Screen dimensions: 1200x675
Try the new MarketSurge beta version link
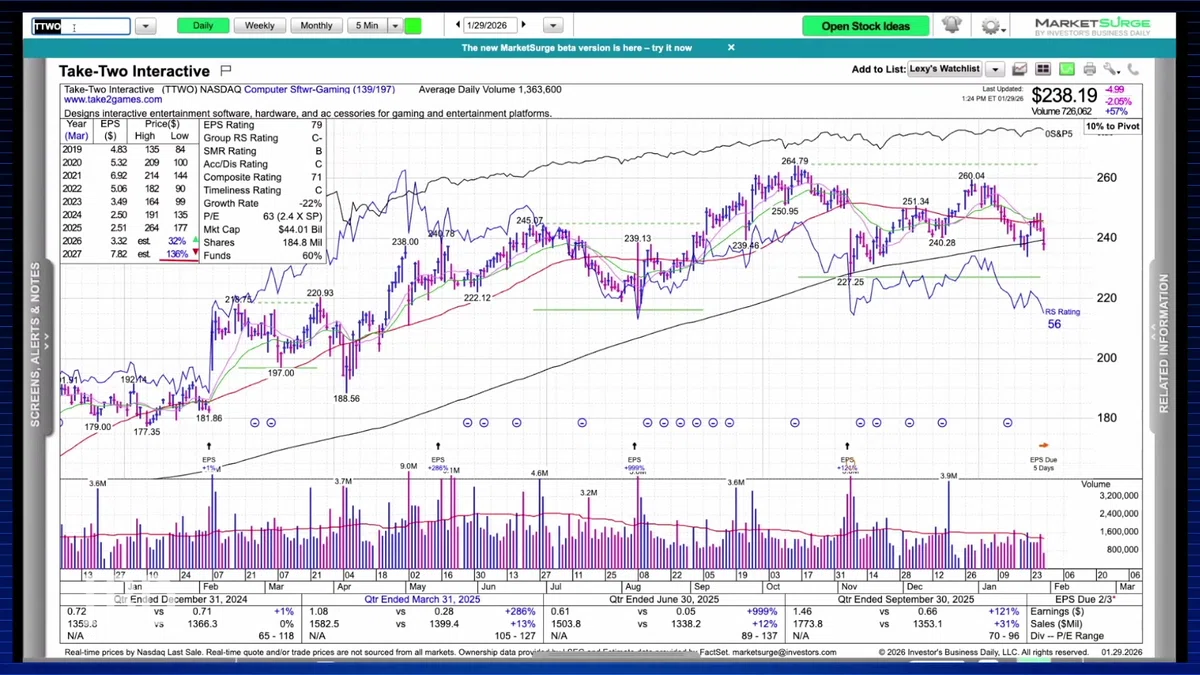(576, 47)
